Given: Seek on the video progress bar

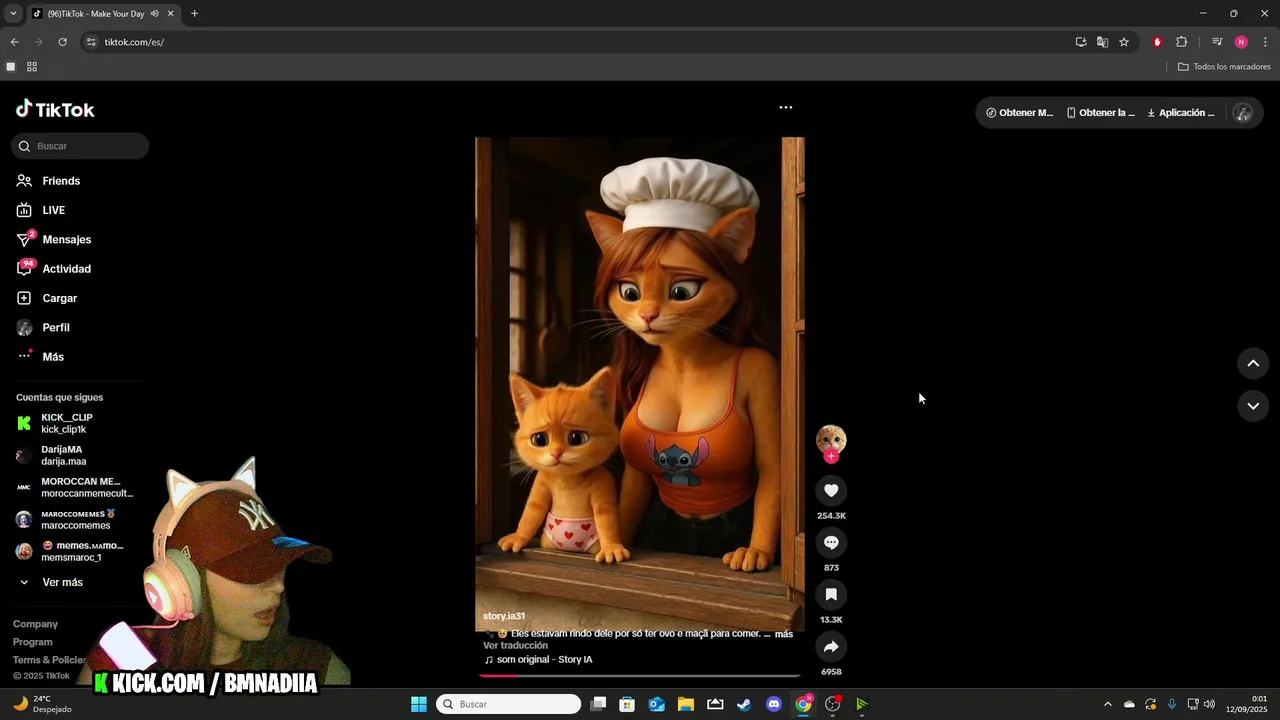Looking at the screenshot, I should tap(640, 676).
